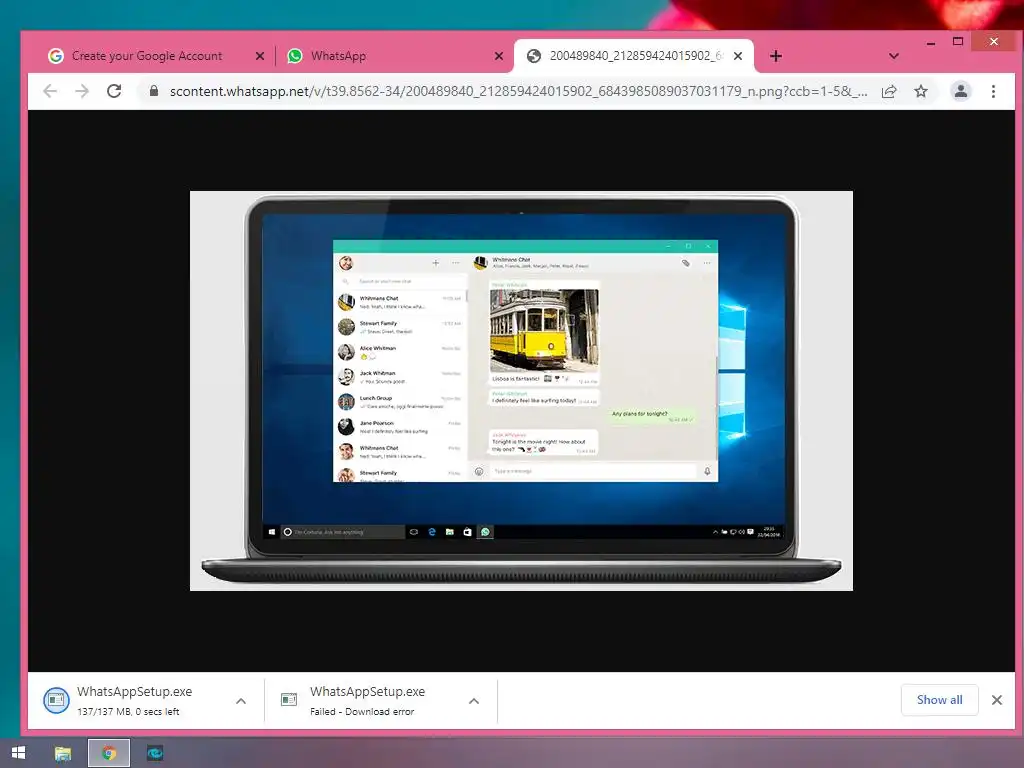This screenshot has height=768, width=1024.
Task: Click the WhatsApp favicon on second tab
Action: point(295,56)
